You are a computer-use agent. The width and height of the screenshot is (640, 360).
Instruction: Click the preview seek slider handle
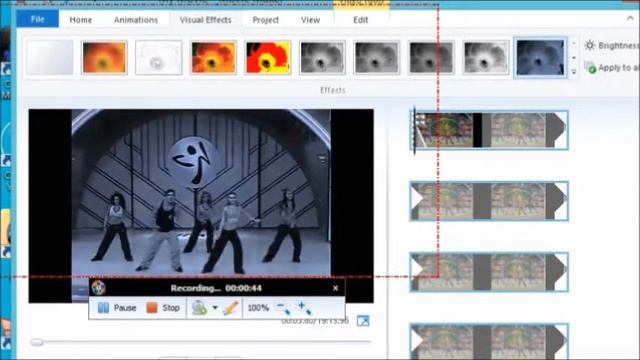pos(37,342)
